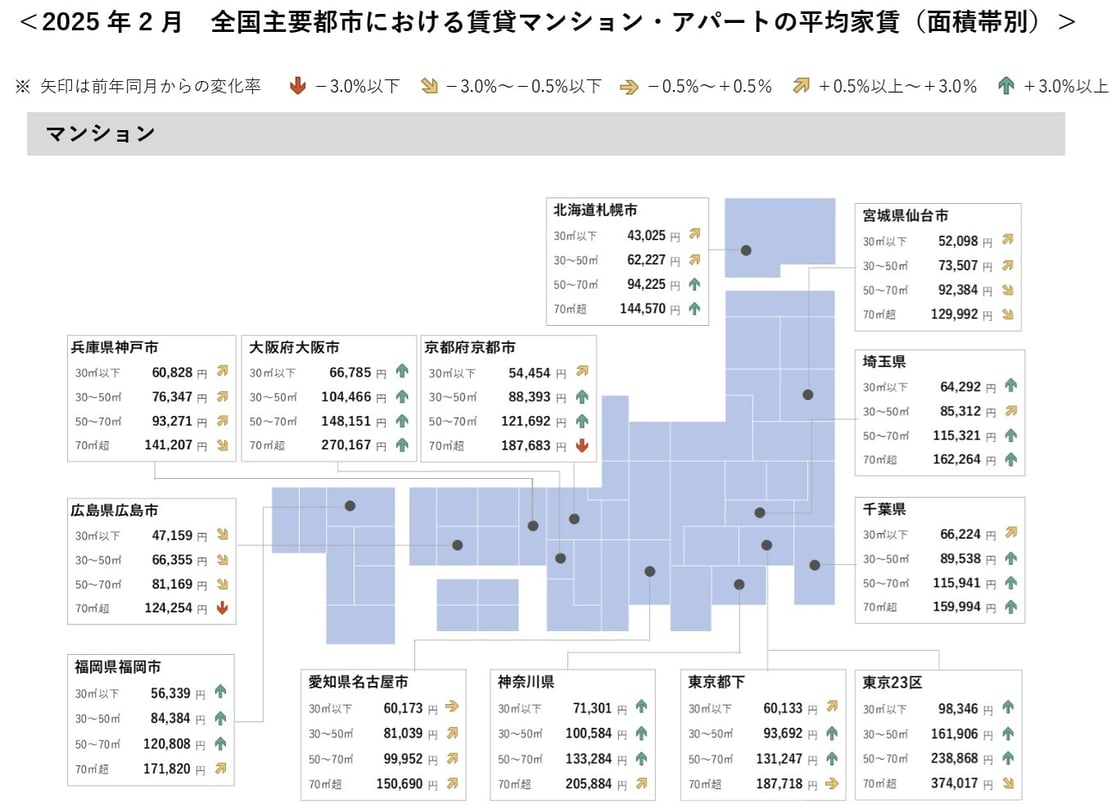Click the value 161,906 in 東京23区
The width and height of the screenshot is (1120, 808).
point(954,734)
